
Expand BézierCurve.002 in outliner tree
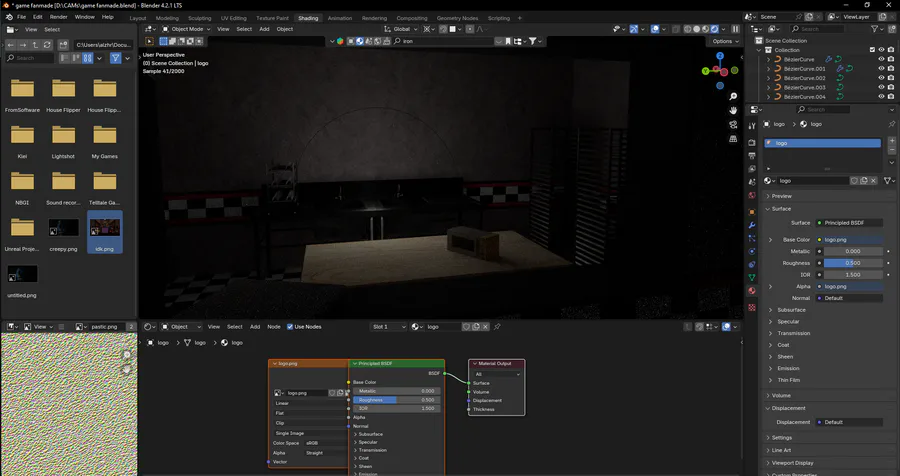pos(769,78)
